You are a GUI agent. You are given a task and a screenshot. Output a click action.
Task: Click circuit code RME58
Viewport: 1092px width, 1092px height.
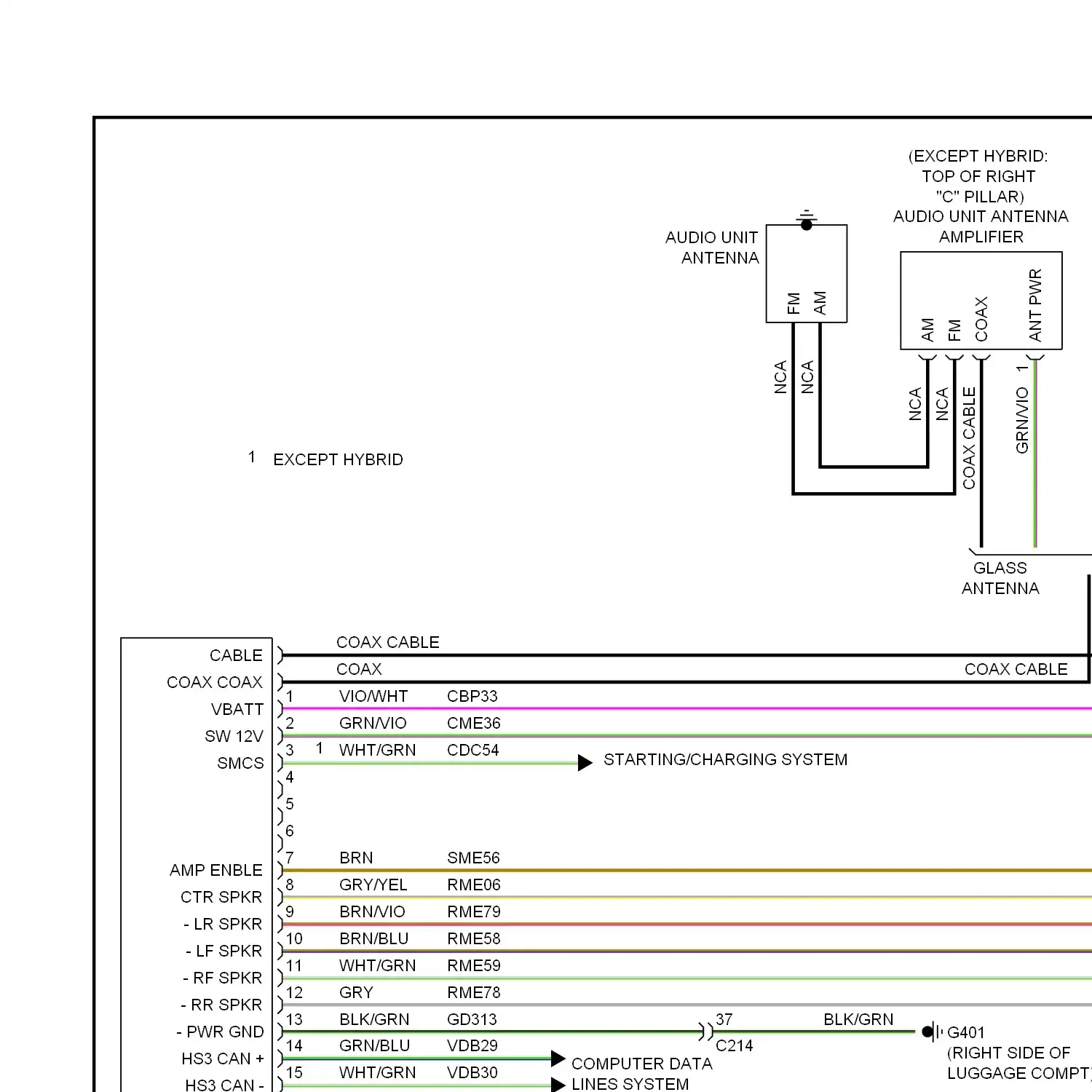click(474, 938)
